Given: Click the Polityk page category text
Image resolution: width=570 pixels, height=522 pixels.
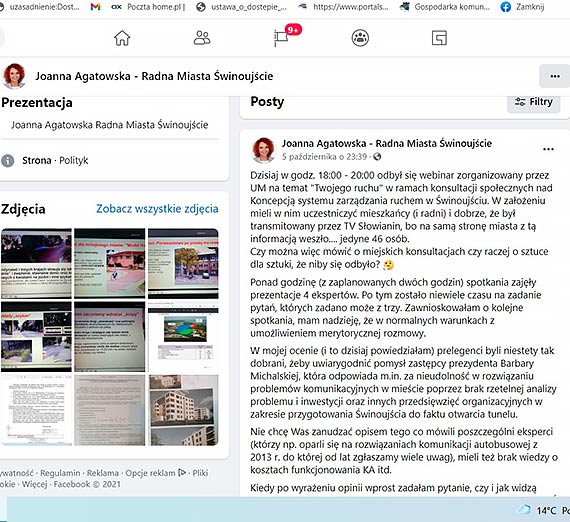Looking at the screenshot, I should point(74,160).
